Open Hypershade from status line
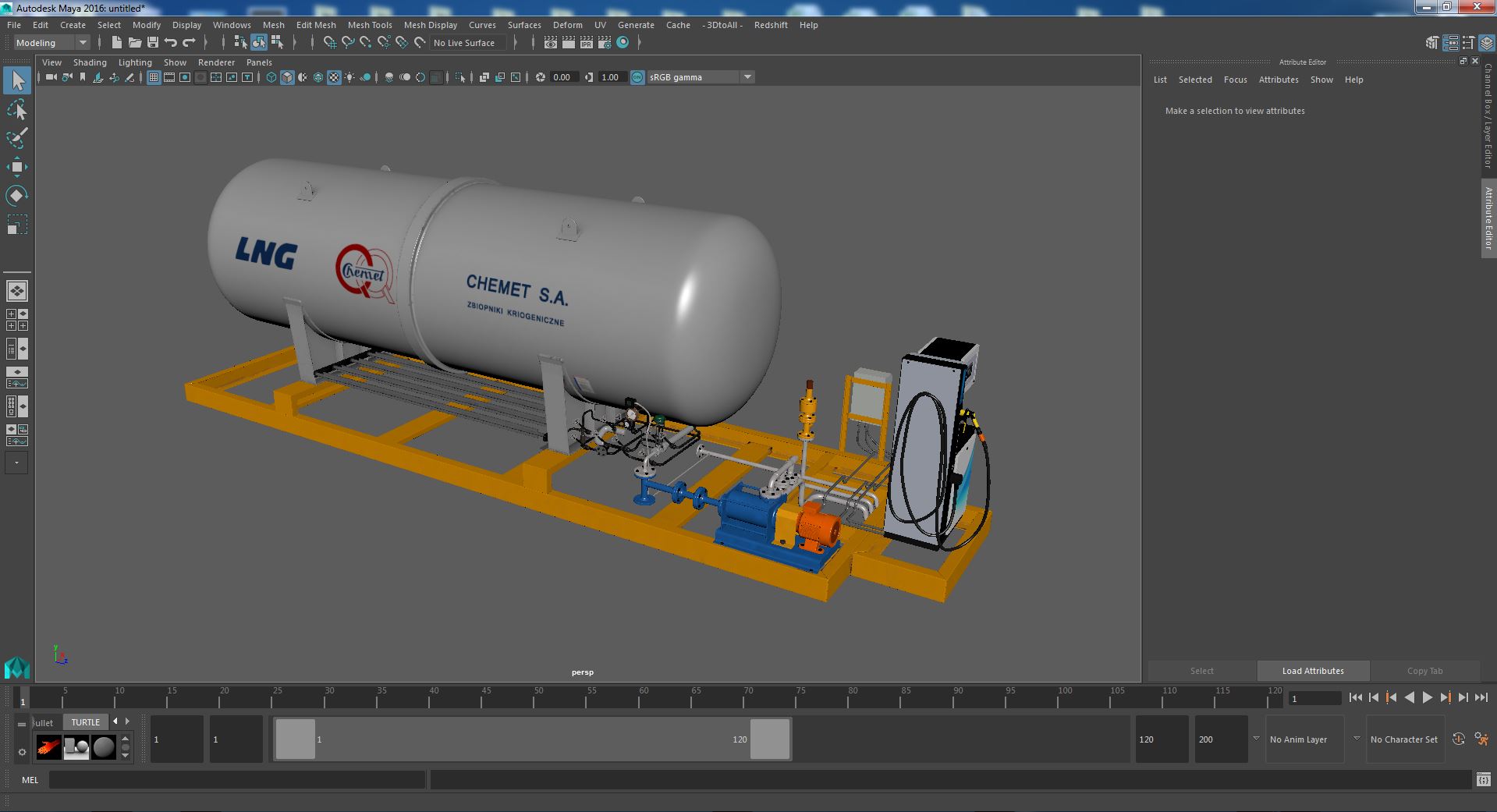 coord(623,43)
